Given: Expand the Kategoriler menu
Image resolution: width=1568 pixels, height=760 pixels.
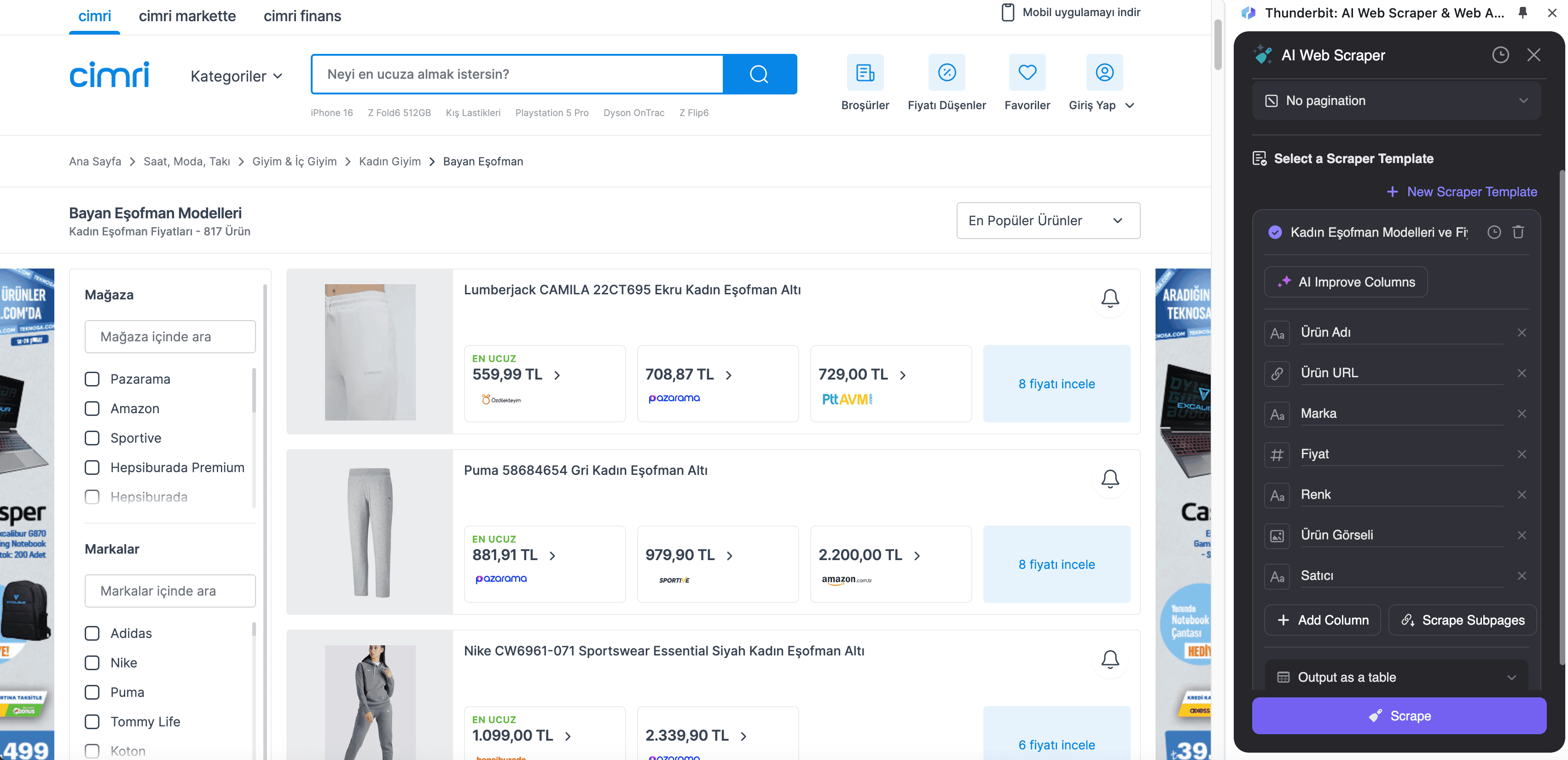Looking at the screenshot, I should coord(236,76).
